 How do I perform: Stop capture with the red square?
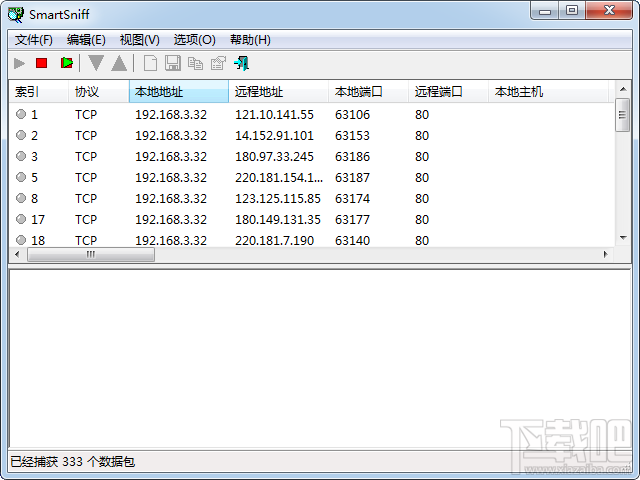point(42,63)
